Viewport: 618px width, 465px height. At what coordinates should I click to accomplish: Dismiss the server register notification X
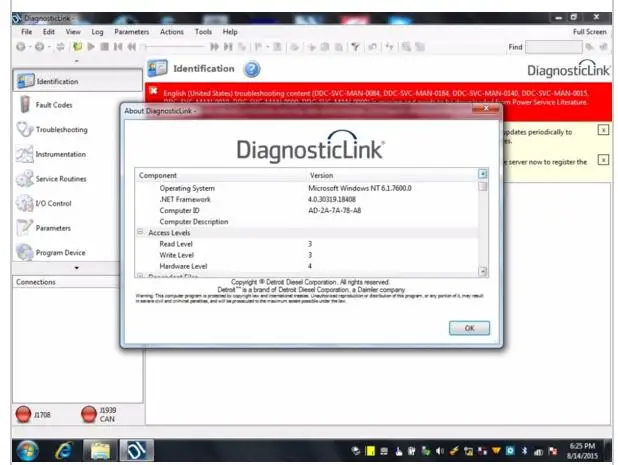(x=603, y=160)
